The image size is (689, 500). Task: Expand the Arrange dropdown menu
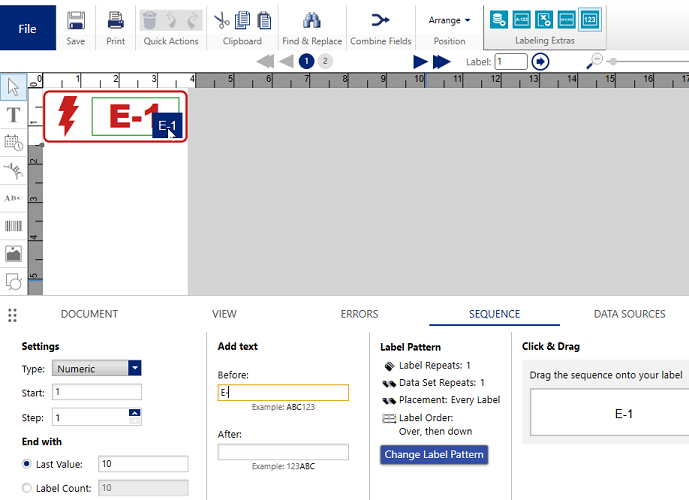click(449, 20)
